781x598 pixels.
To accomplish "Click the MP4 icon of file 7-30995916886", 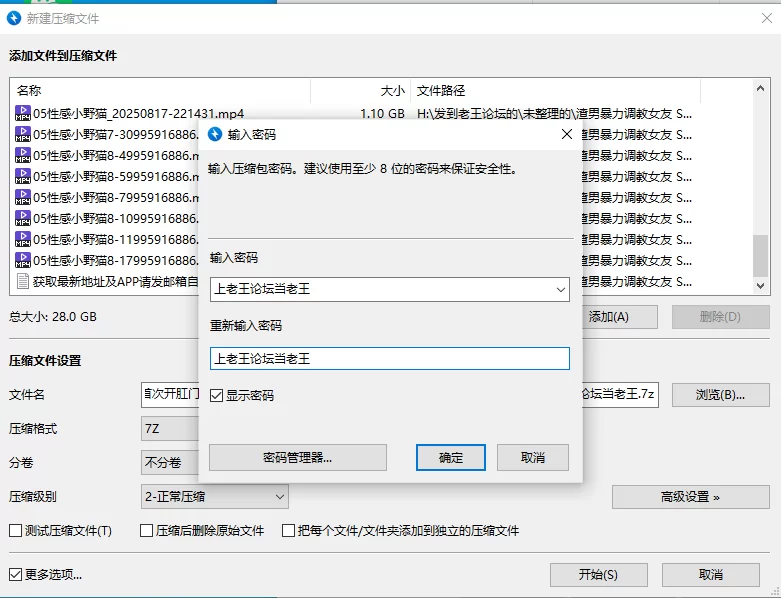I will click(22, 134).
